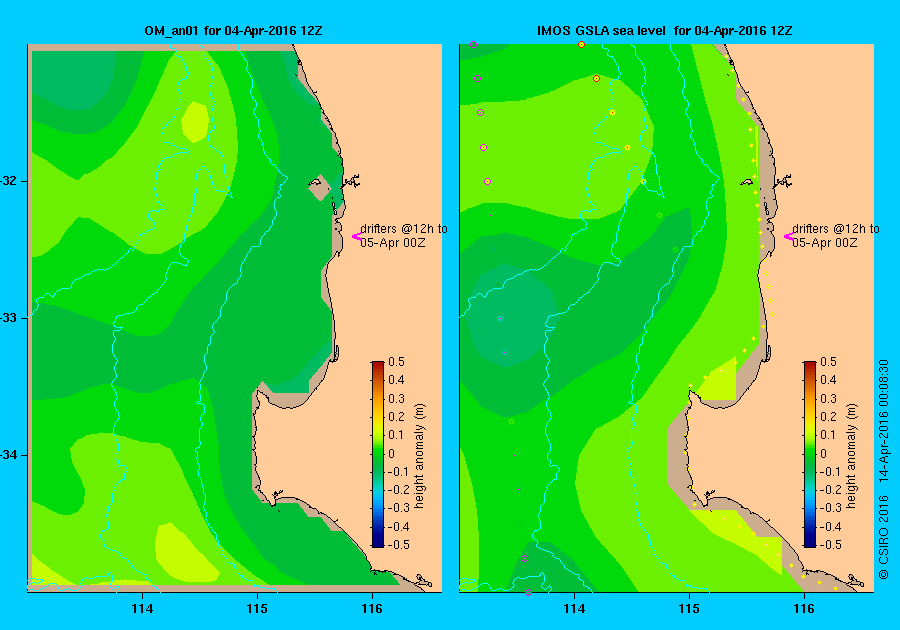The height and width of the screenshot is (630, 900).
Task: Click the -34 latitude axis label
Action: (x=8, y=455)
